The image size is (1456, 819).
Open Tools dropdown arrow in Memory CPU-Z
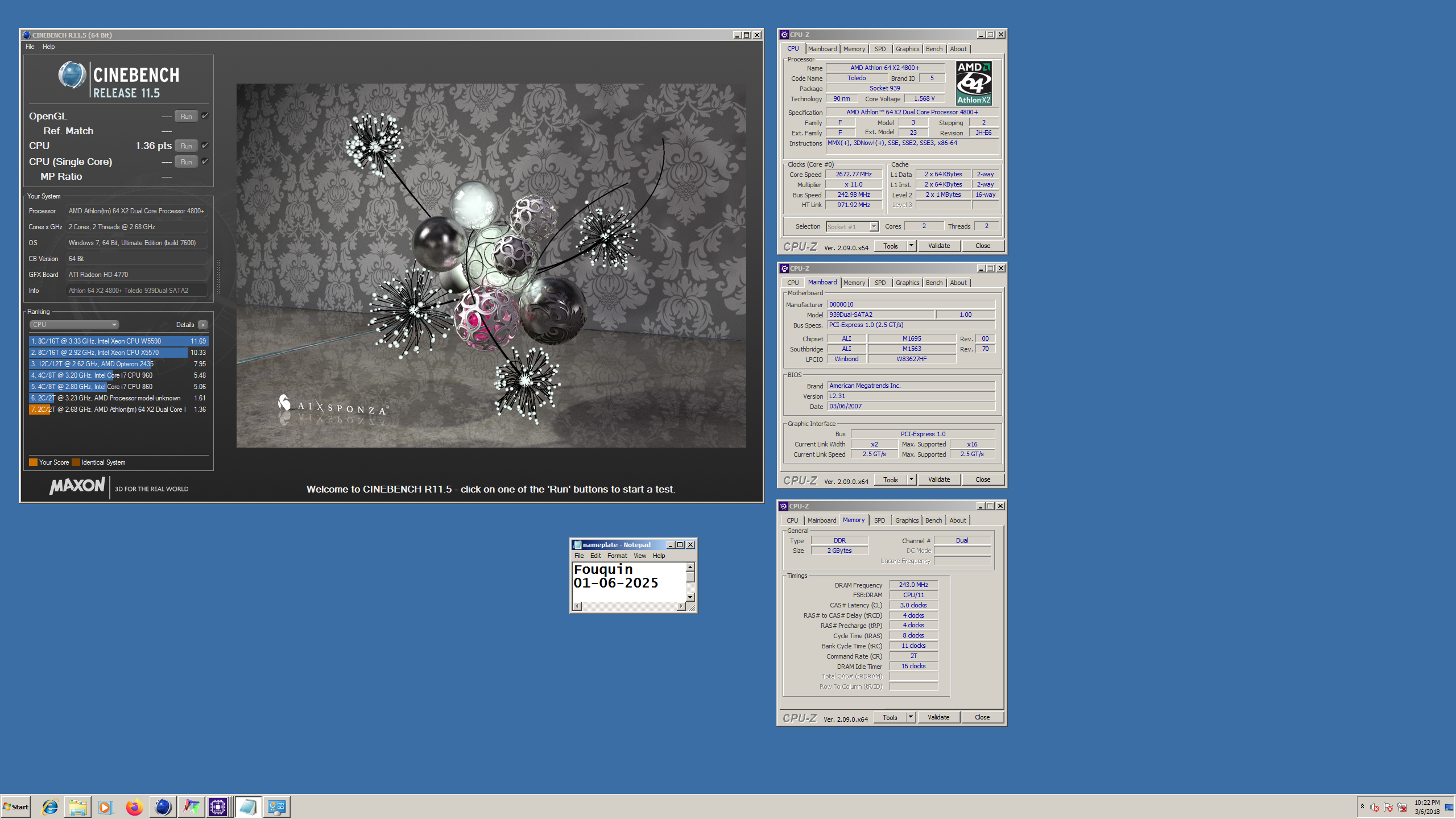pyautogui.click(x=911, y=717)
